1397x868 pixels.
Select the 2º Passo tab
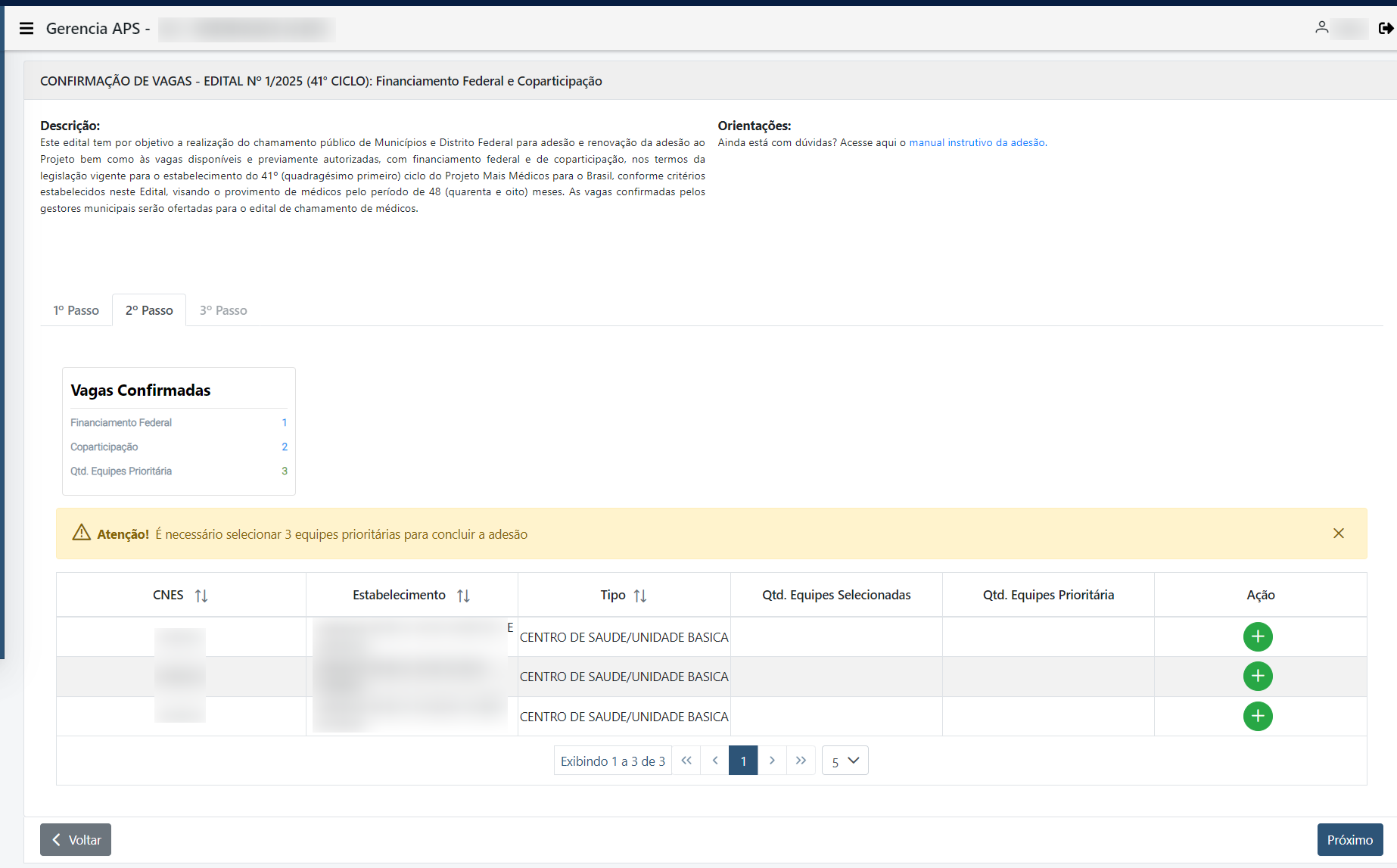(x=149, y=310)
